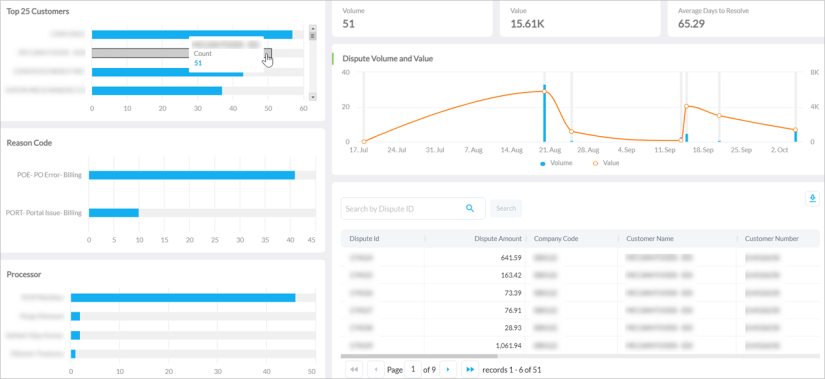Click the download icon above the table
This screenshot has width=825, height=379.
click(x=812, y=198)
